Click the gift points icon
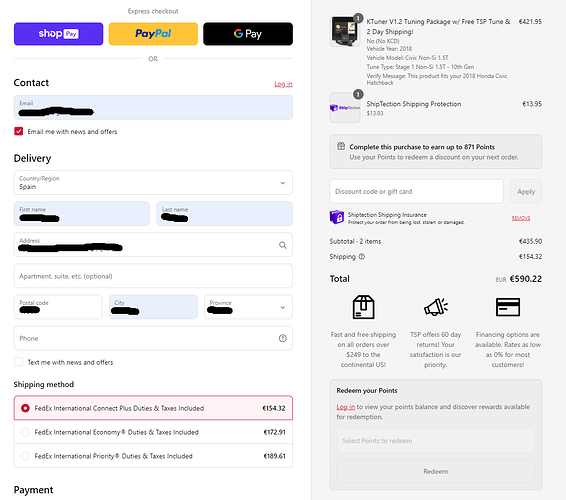Image resolution: width=566 pixels, height=500 pixels. [x=341, y=146]
